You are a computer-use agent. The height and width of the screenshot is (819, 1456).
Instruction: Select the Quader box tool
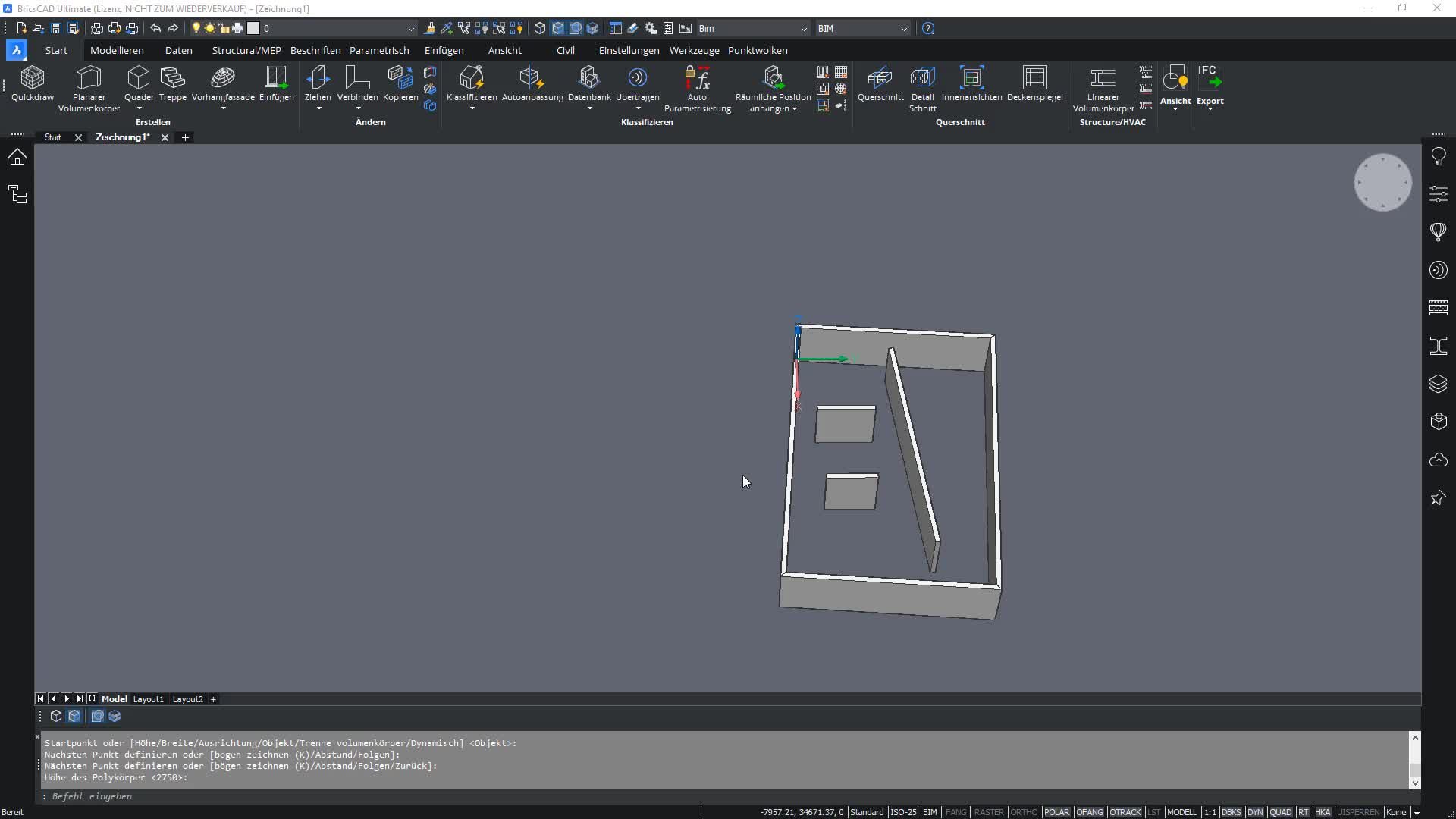coord(139,83)
